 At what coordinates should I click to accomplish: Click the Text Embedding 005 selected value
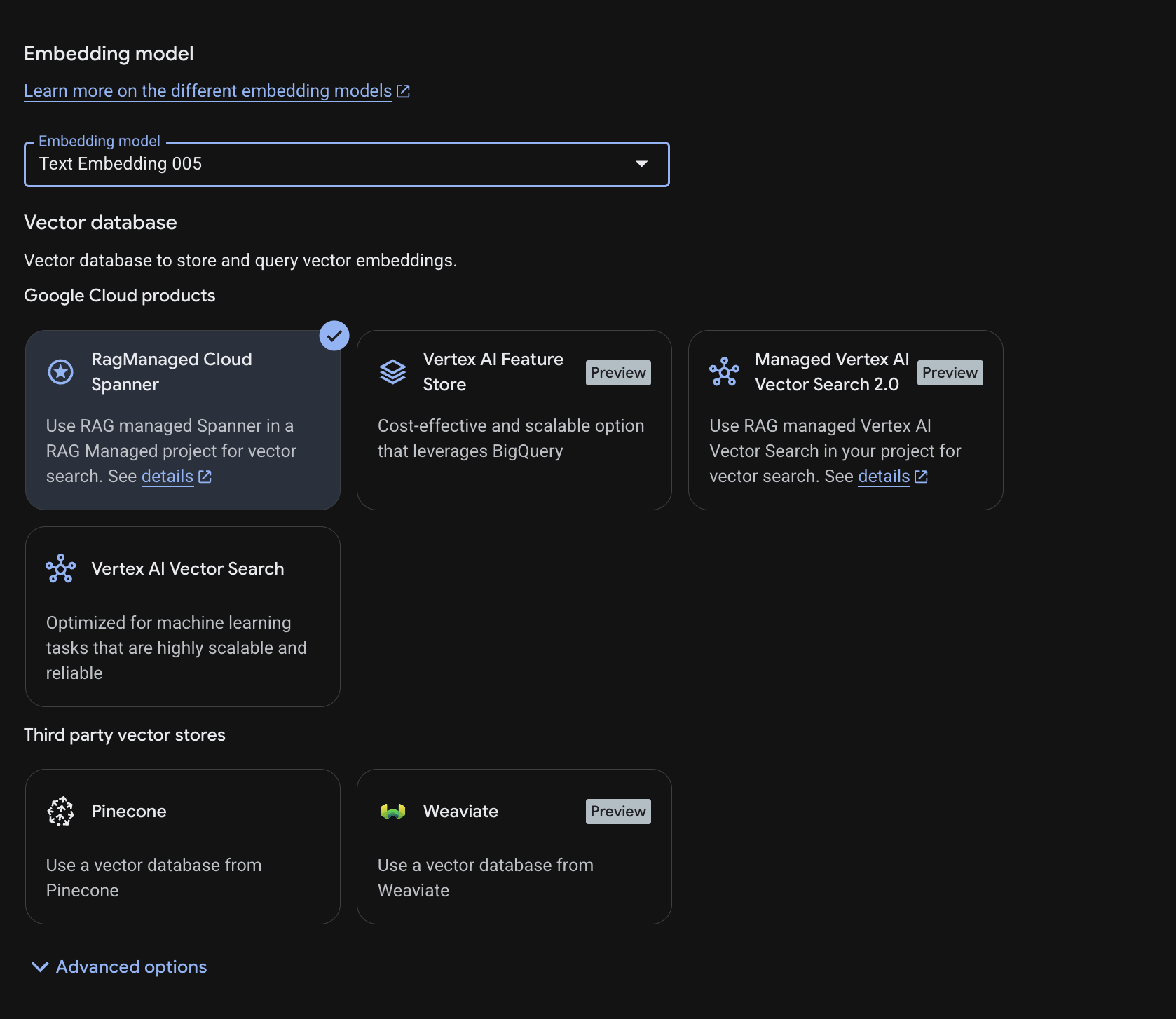point(121,164)
